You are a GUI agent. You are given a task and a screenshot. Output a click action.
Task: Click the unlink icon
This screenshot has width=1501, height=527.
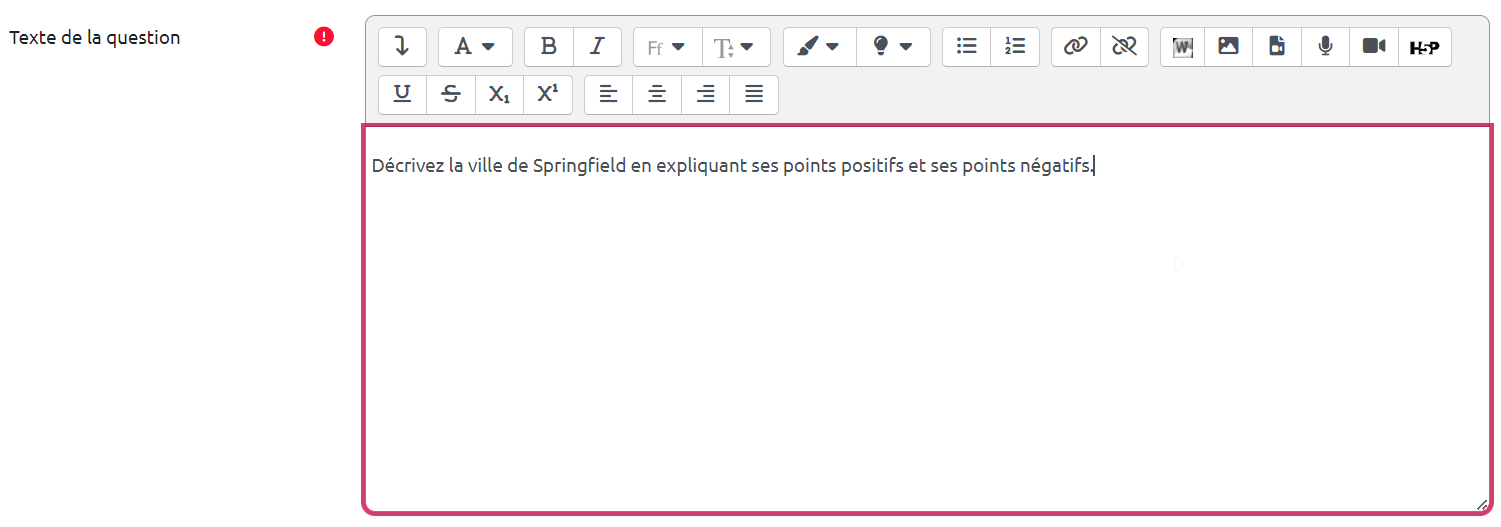[1124, 47]
